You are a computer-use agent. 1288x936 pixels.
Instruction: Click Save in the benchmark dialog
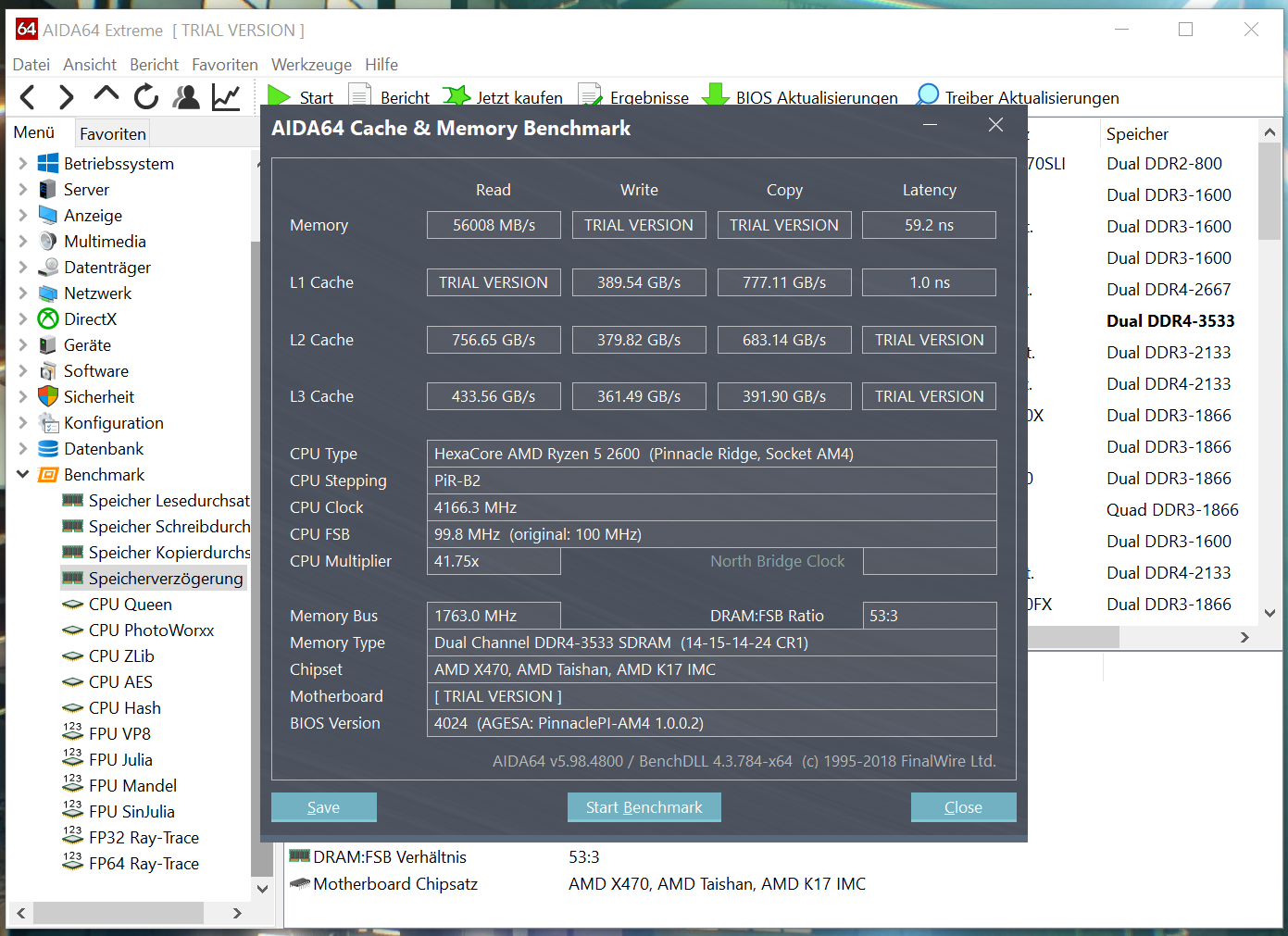(x=323, y=807)
